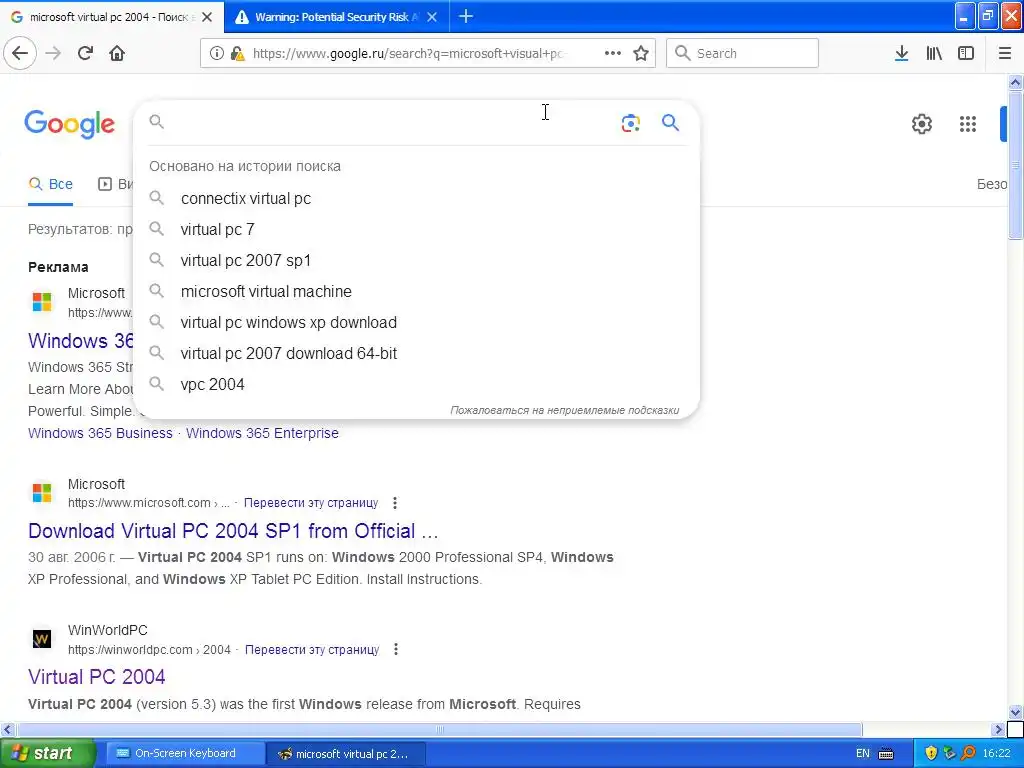Open the Google apps grid
This screenshot has width=1024, height=768.
coord(968,124)
